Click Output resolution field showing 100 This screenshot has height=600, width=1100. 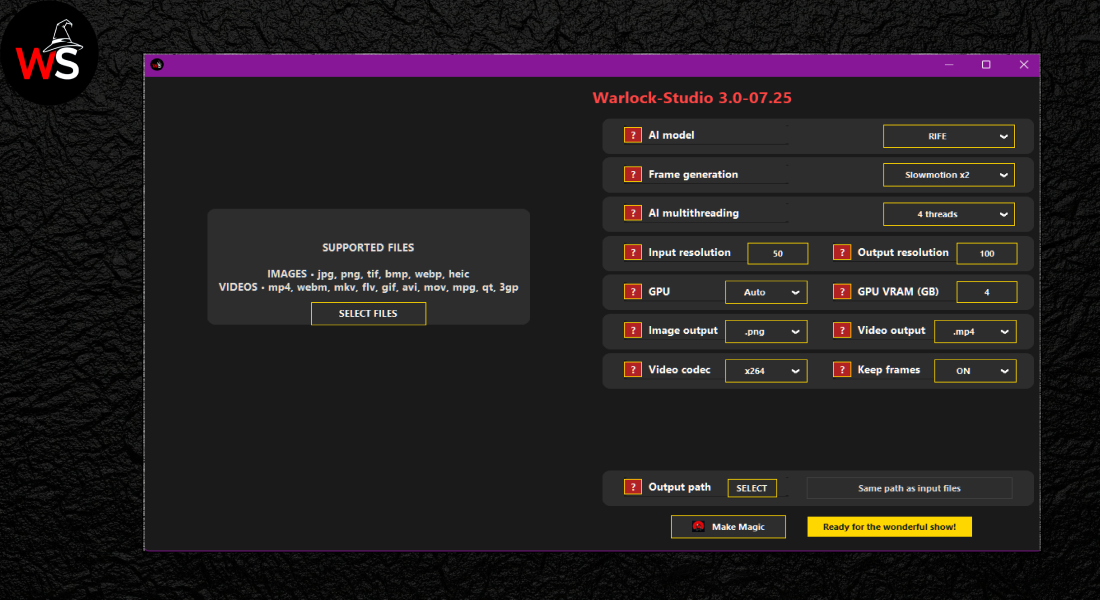(986, 253)
